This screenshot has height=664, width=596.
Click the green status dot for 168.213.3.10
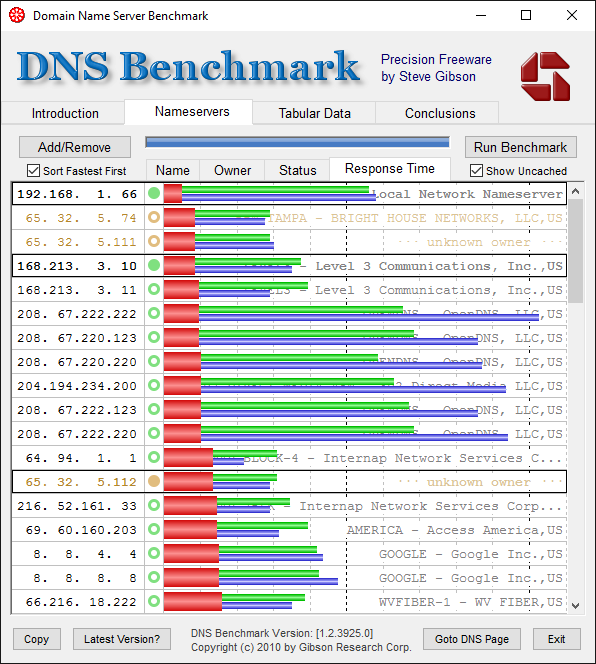pyautogui.click(x=154, y=266)
